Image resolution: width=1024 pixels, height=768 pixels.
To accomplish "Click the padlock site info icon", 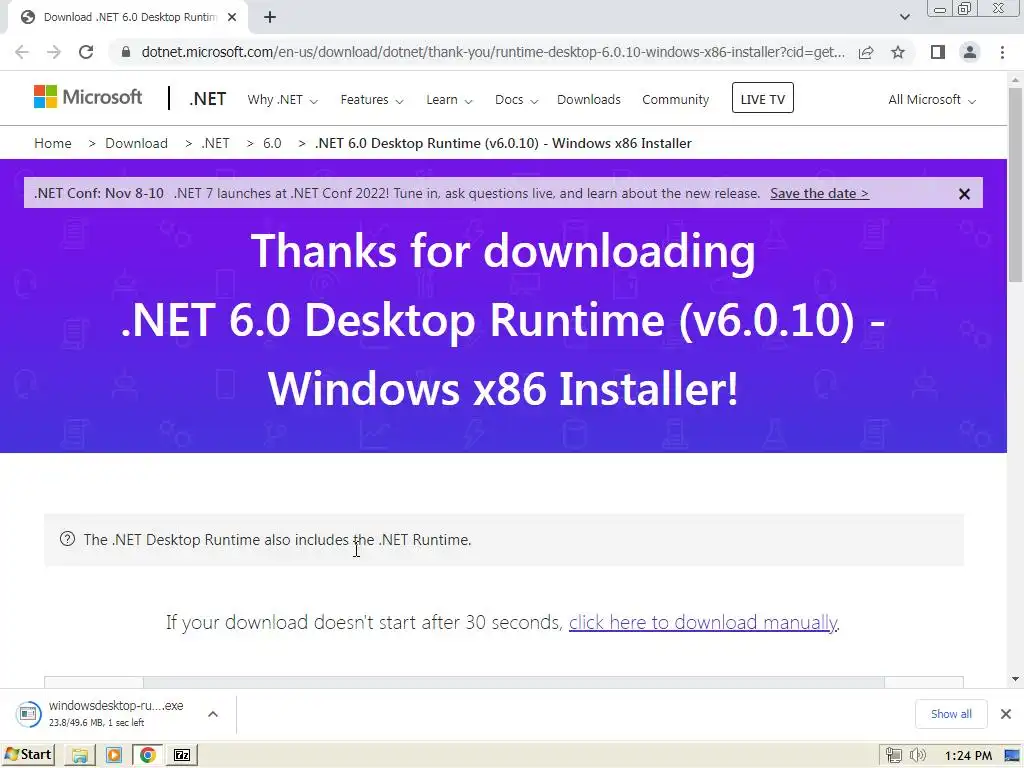I will tap(126, 52).
